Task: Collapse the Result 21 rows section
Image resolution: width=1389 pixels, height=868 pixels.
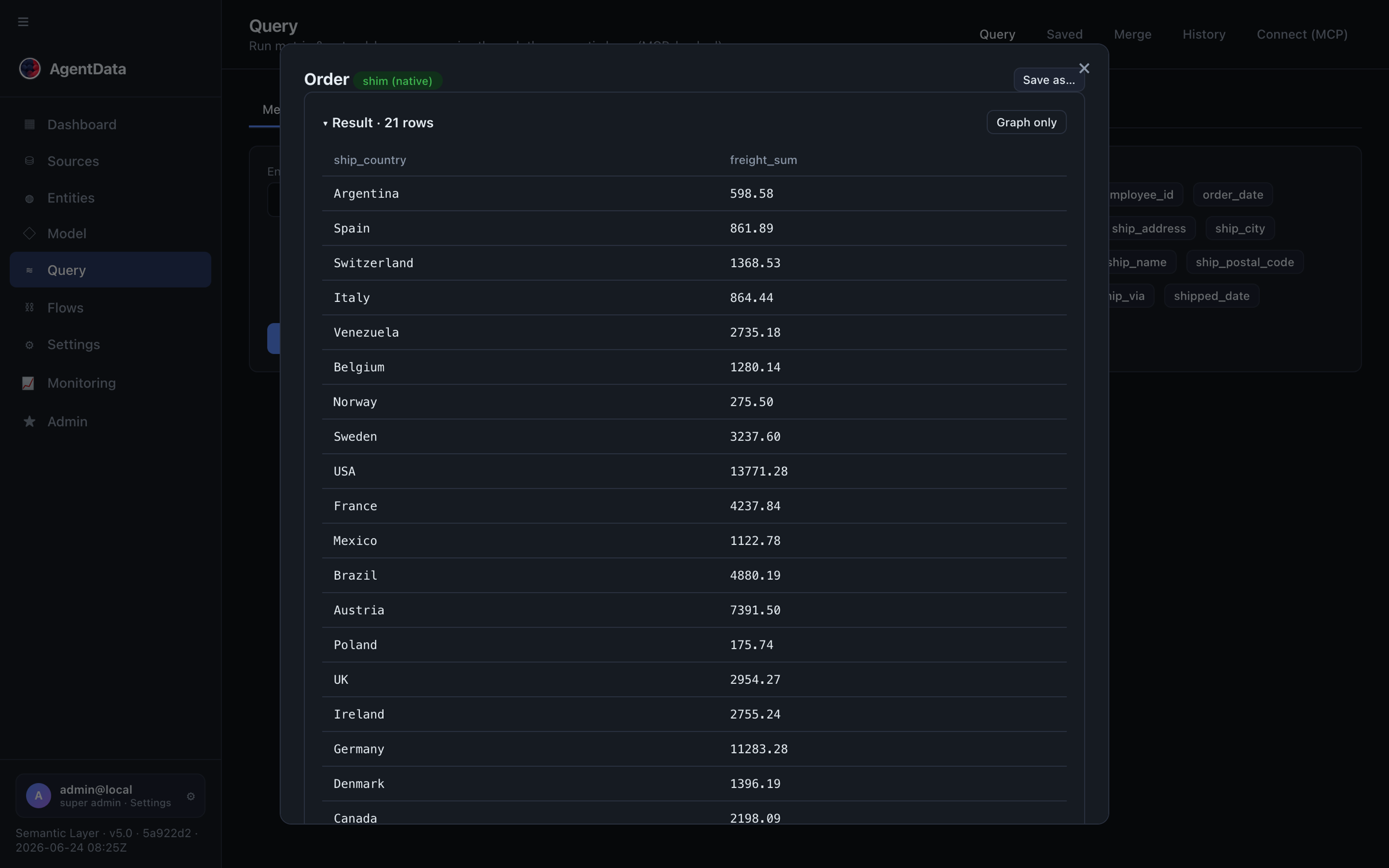Action: pos(325,123)
